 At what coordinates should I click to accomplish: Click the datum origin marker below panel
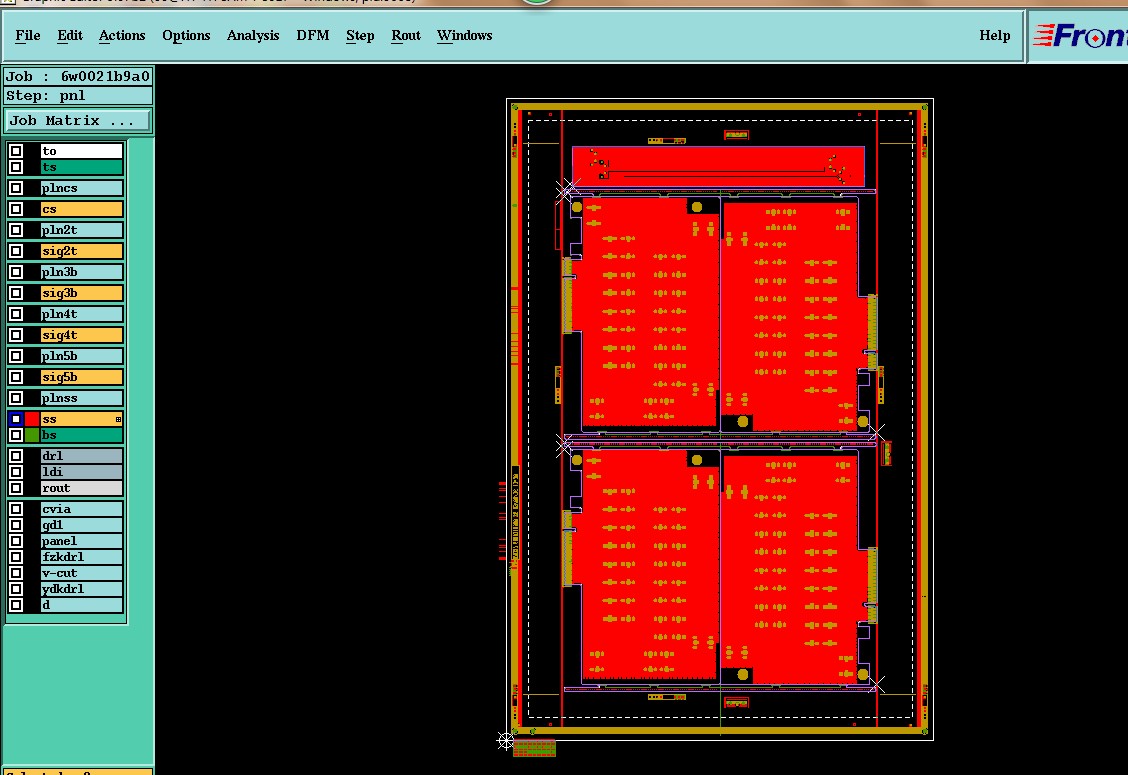pos(506,740)
